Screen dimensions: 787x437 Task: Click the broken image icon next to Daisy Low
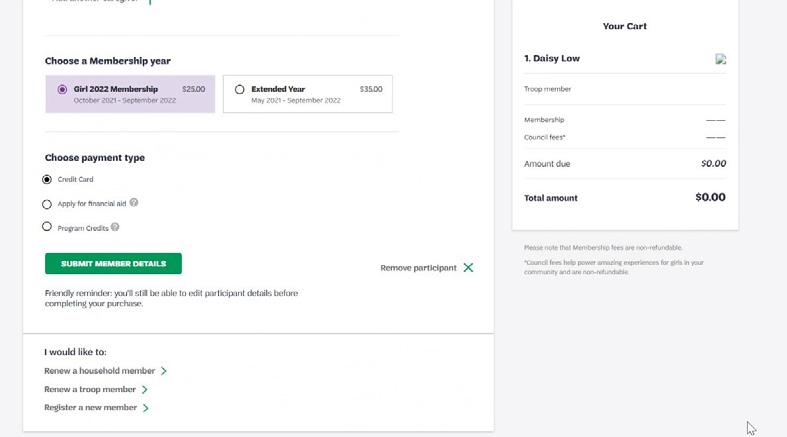(x=721, y=59)
